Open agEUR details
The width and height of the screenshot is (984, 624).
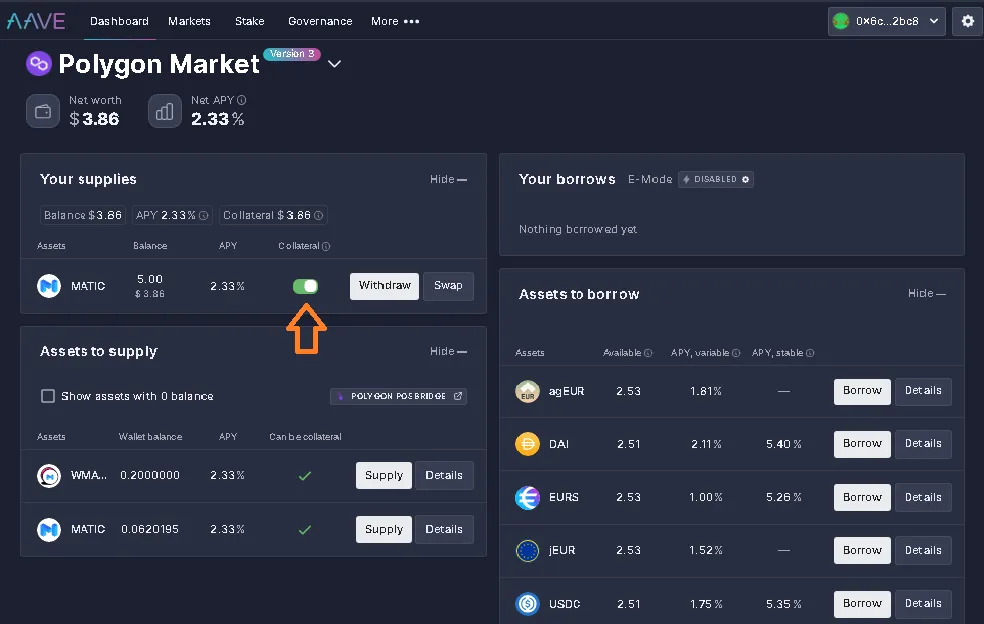coord(923,391)
